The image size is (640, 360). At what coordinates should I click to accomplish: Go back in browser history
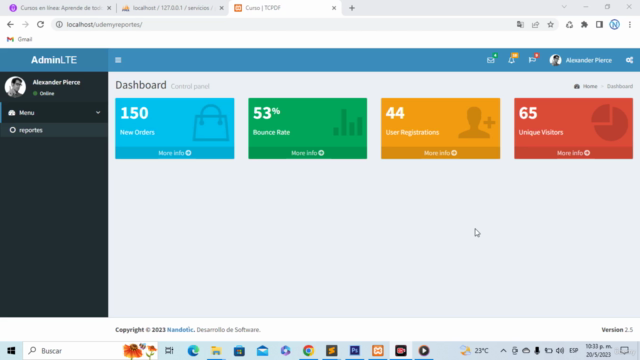point(10,24)
